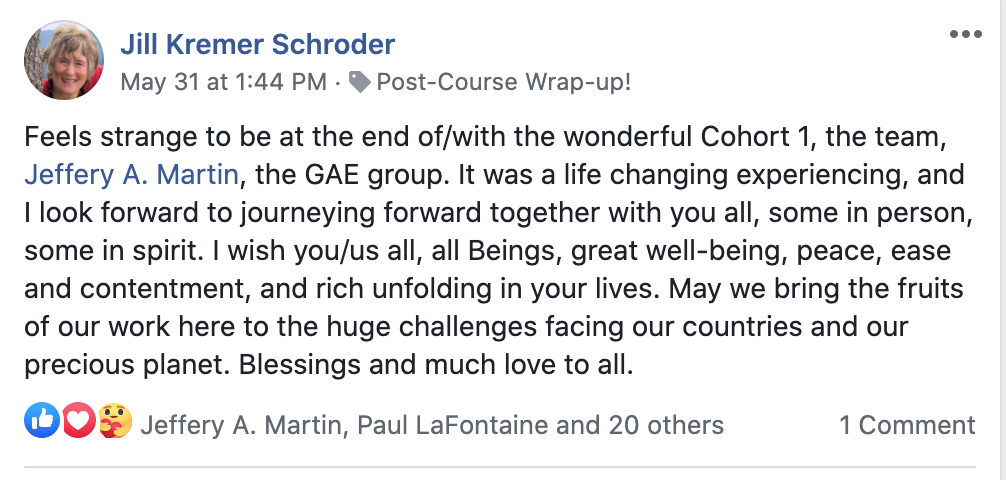Follow the Jeffery A. Martin mention in post text
Screen dimensions: 1006x480
pyautogui.click(x=132, y=175)
